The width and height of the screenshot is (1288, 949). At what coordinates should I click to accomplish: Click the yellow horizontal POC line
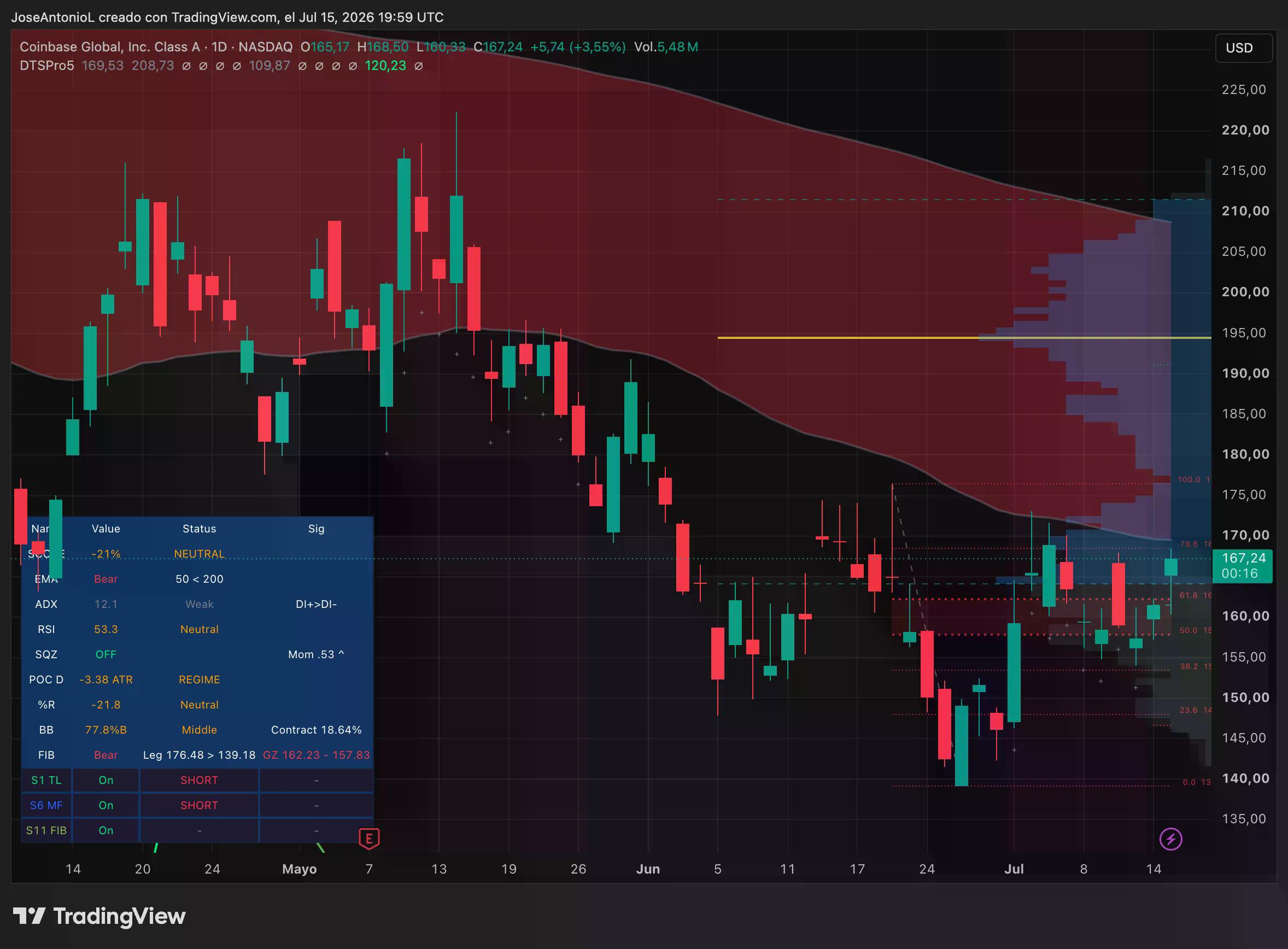coord(964,338)
